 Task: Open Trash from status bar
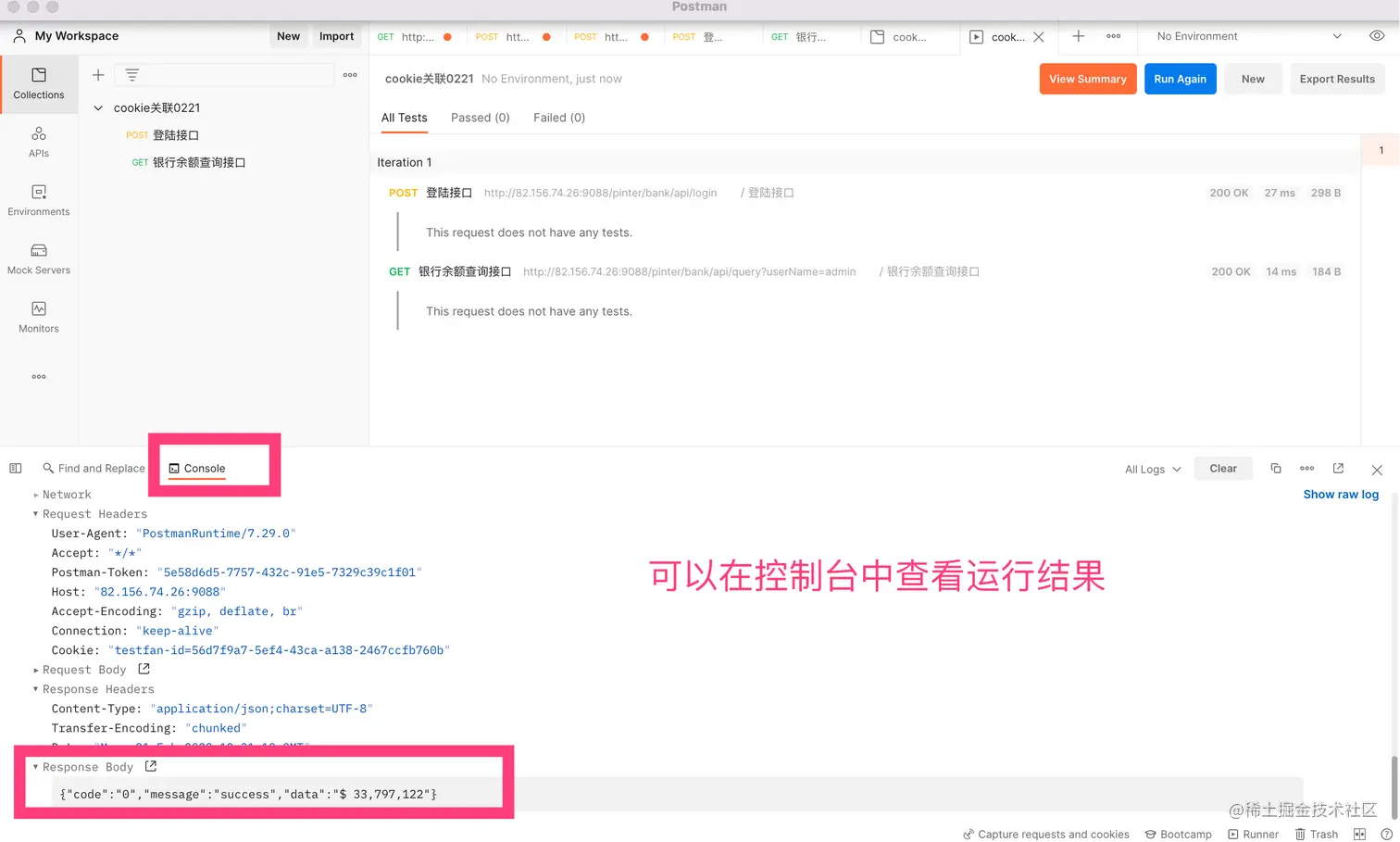pyautogui.click(x=1316, y=834)
